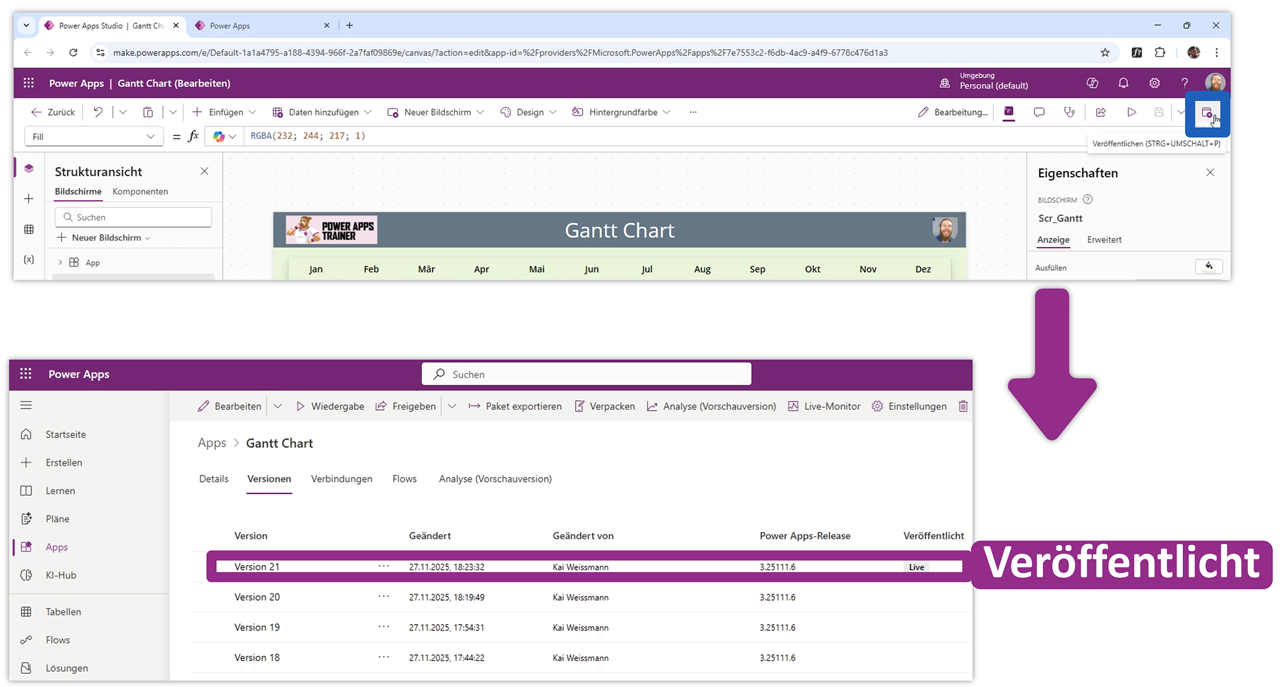The image size is (1280, 687).
Task: Switch to the Komponenten tab
Action: point(140,191)
